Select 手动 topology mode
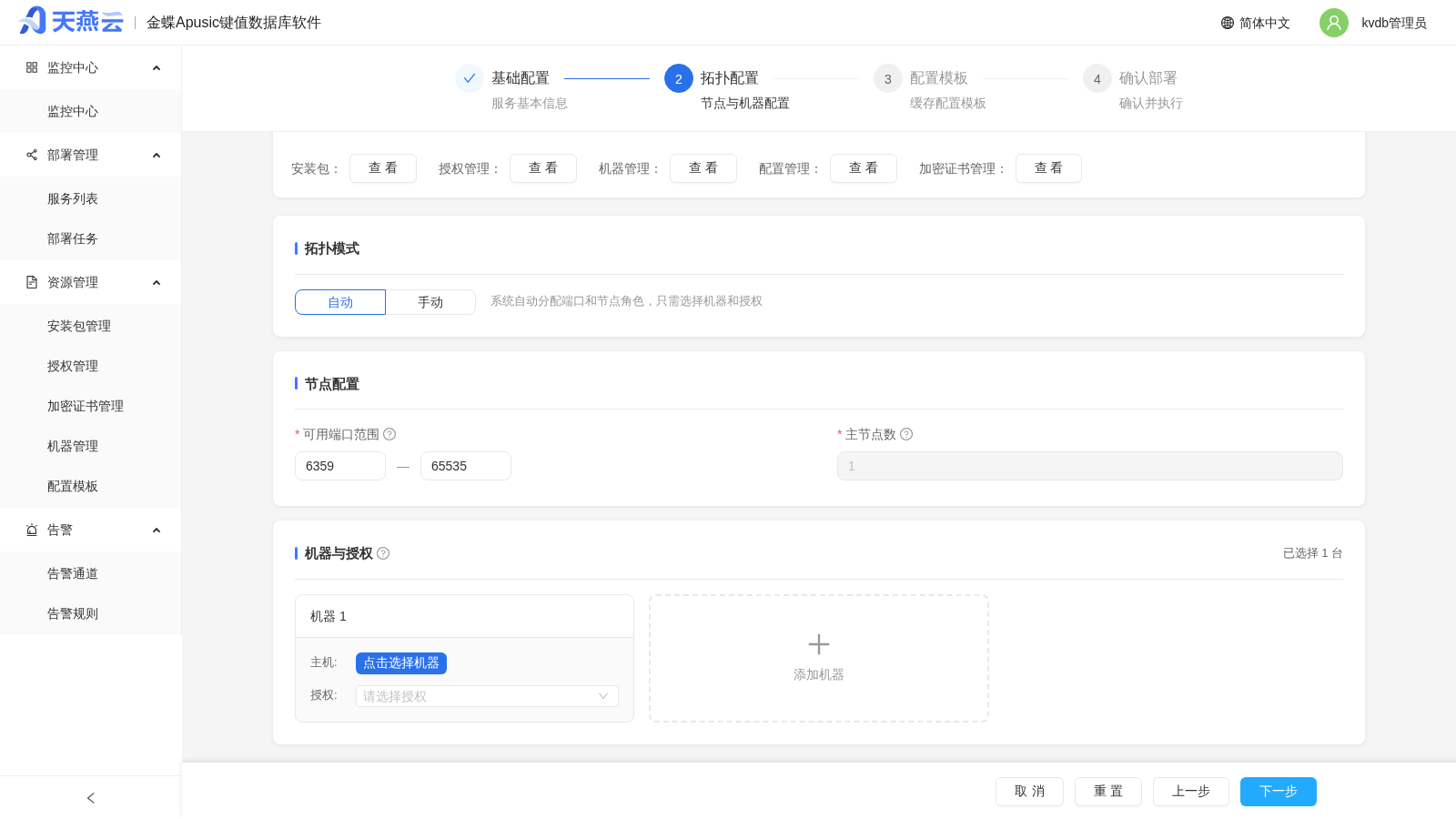Screen dimensions: 1456x819 pyautogui.click(x=430, y=302)
